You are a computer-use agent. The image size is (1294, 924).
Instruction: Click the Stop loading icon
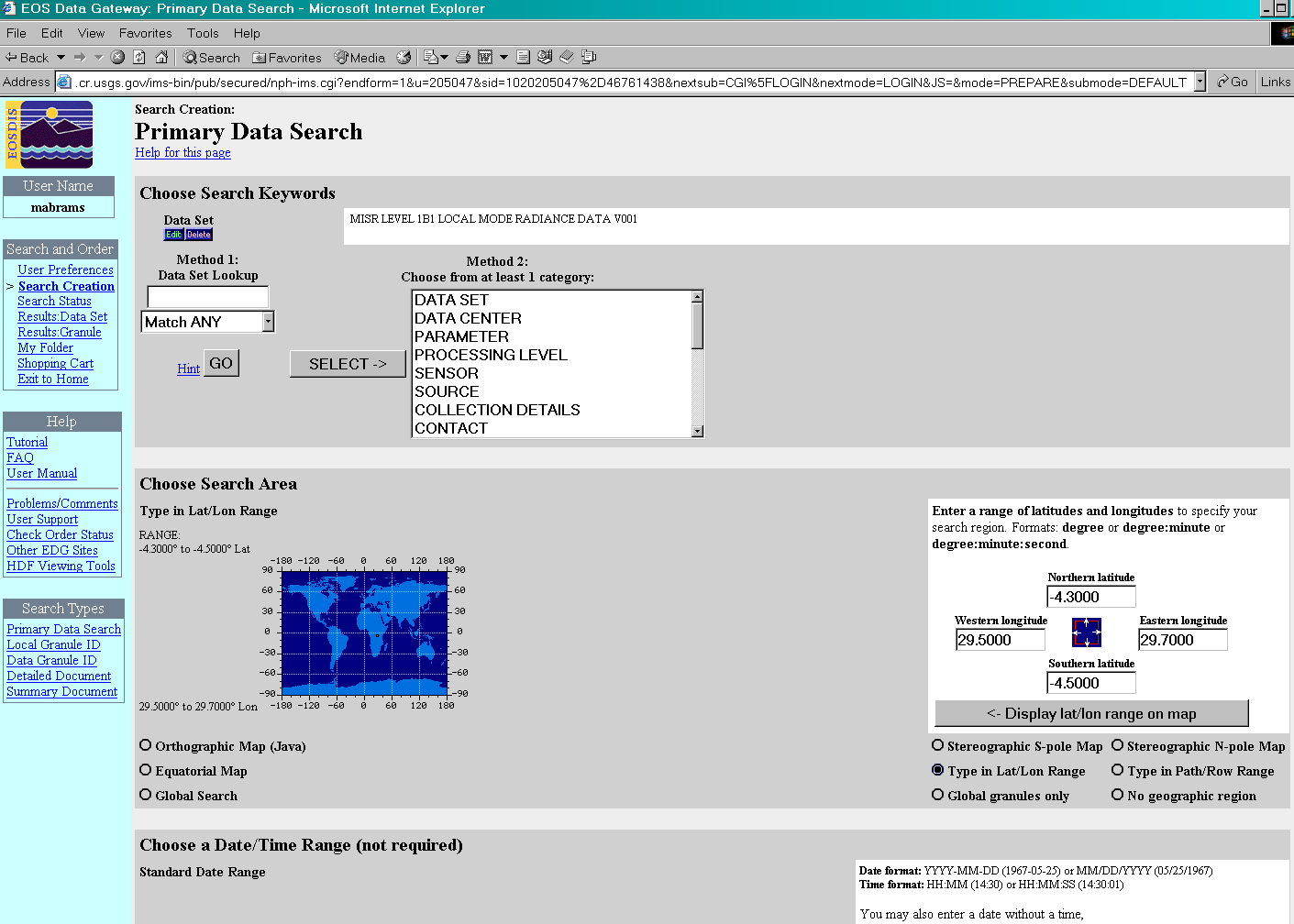[117, 57]
